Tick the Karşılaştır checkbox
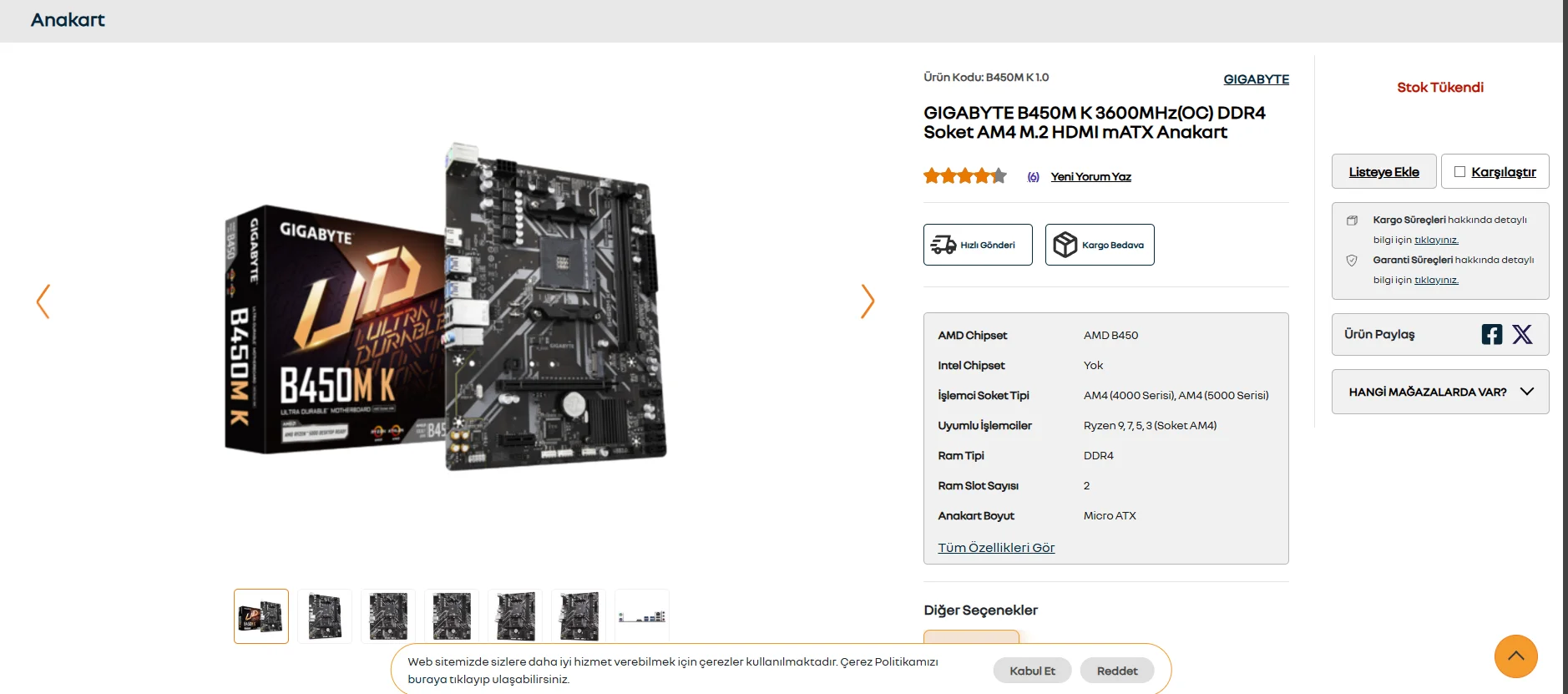This screenshot has height=694, width=1568. 1459,172
